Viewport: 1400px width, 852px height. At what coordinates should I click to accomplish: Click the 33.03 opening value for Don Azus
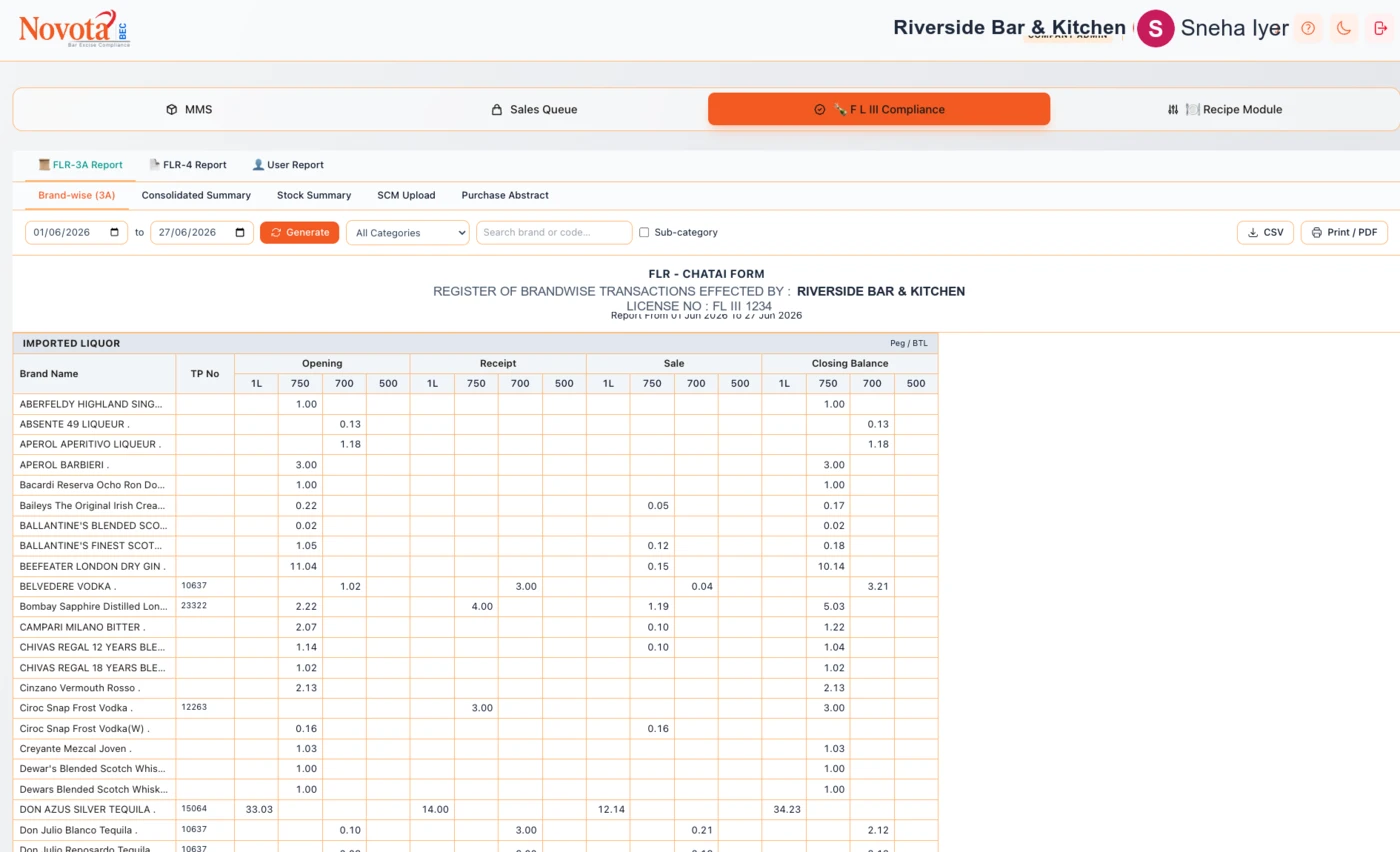pyautogui.click(x=259, y=809)
